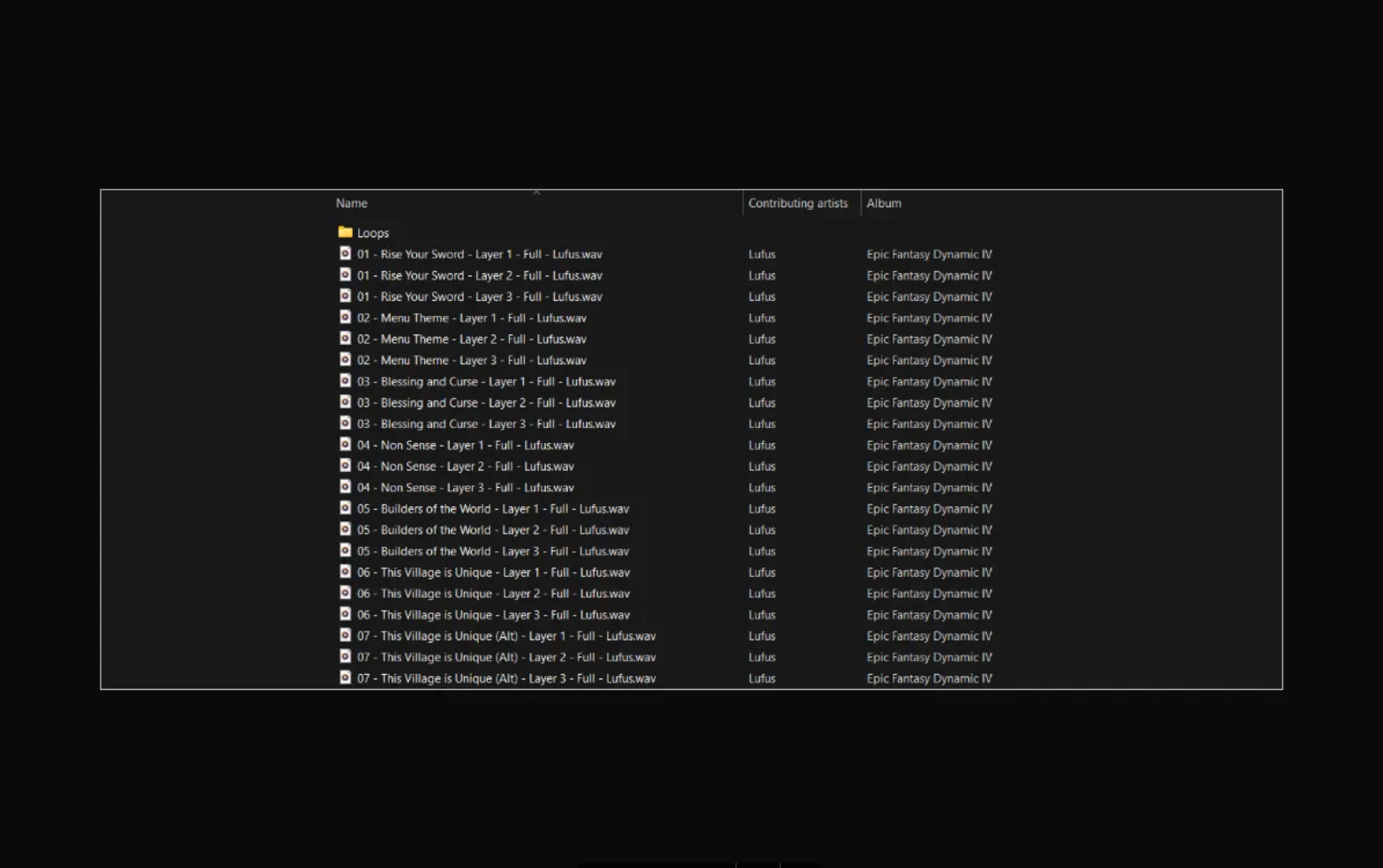Click audio file icon for Menu Theme Layer 1
1383x868 pixels.
pyautogui.click(x=345, y=317)
